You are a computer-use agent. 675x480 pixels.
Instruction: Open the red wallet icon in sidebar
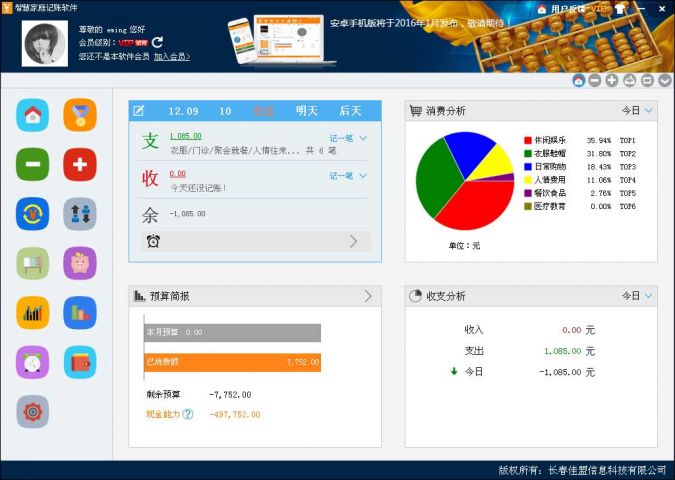[80, 361]
